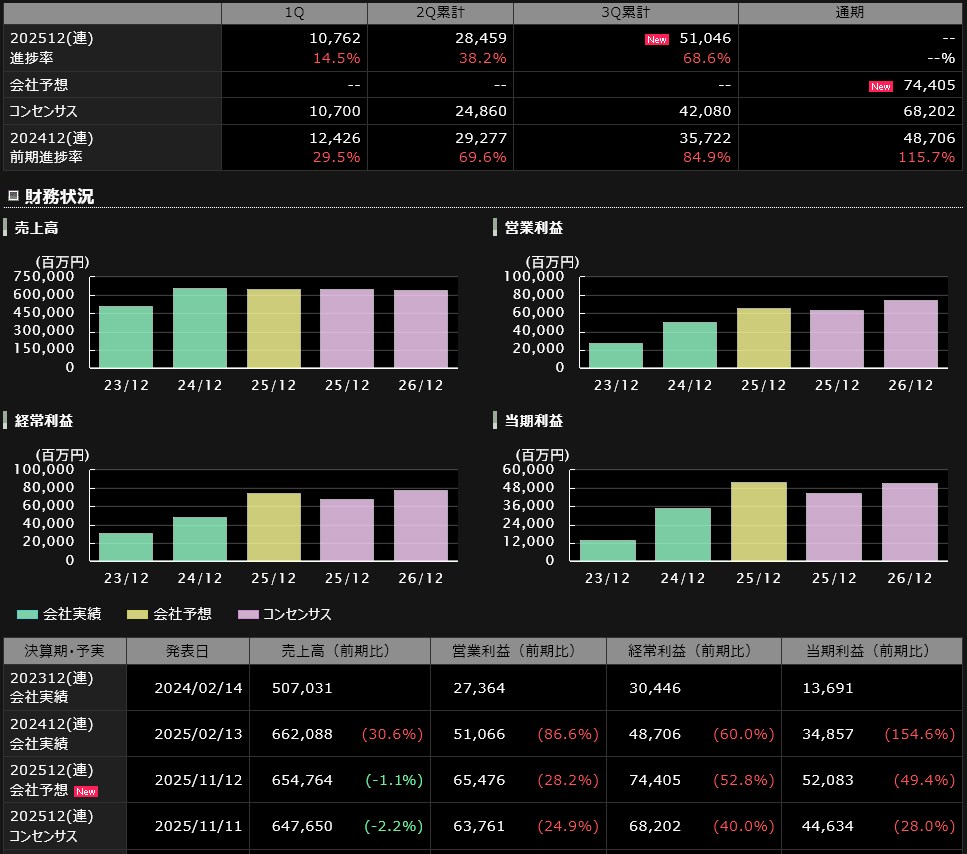
Task: Click the green 会社実績 legend swatch
Action: [x=27, y=614]
